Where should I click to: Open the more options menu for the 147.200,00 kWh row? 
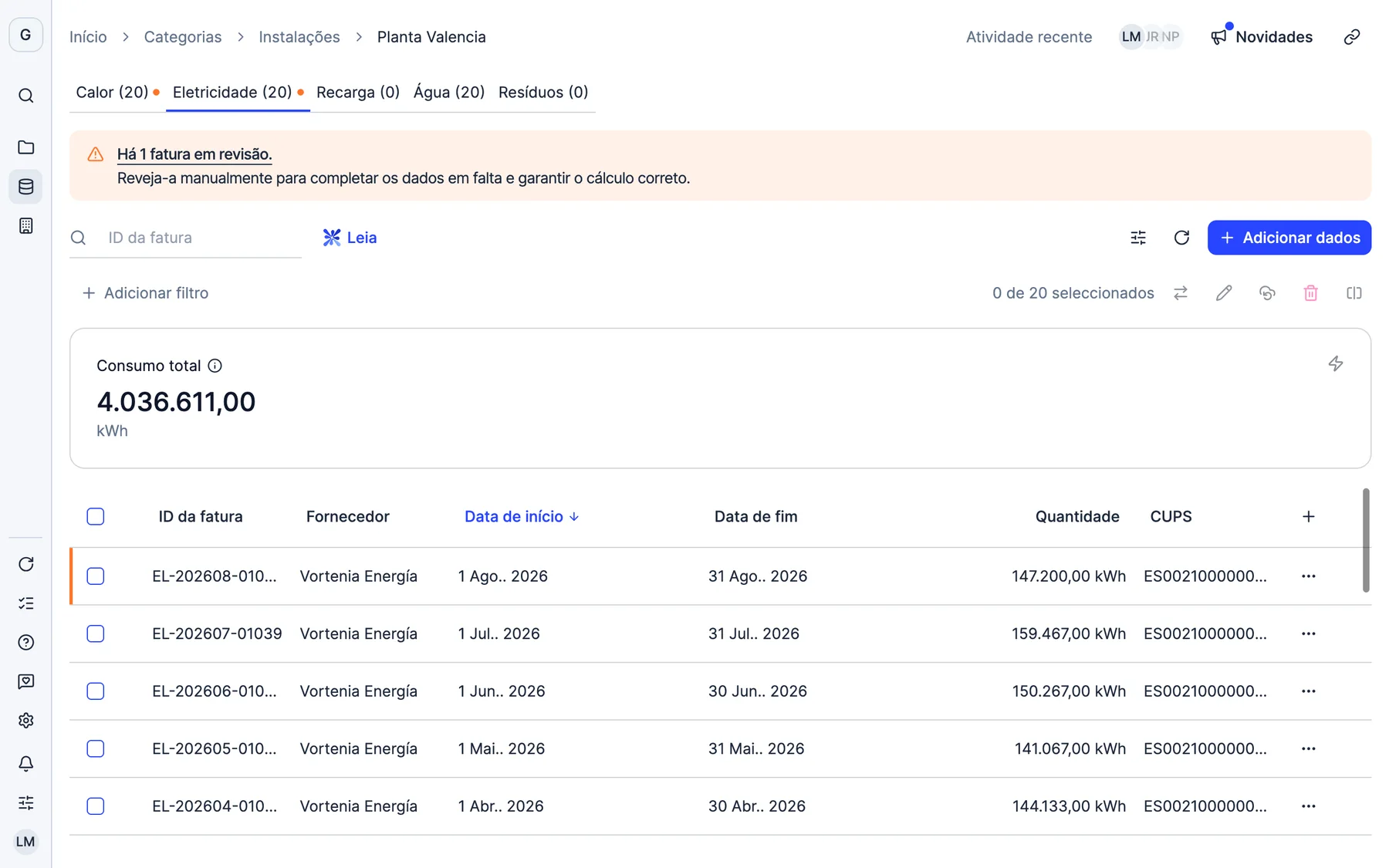pos(1308,576)
